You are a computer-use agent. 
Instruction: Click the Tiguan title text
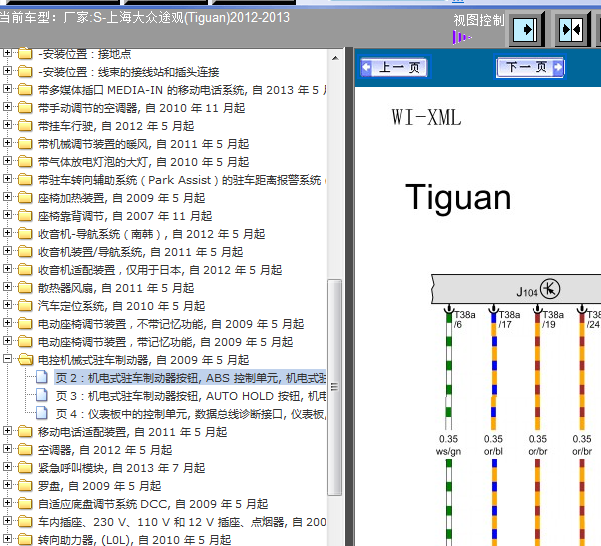pos(458,198)
